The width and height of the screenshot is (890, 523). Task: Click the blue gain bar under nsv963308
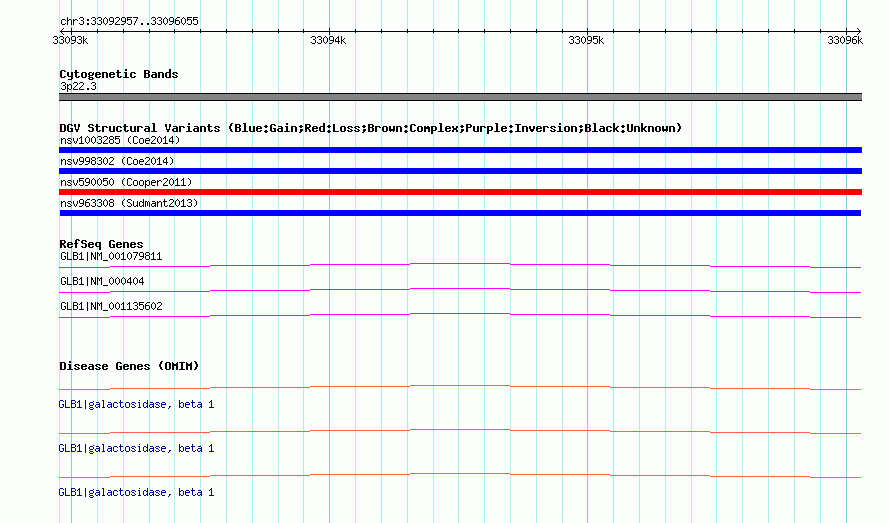460,213
